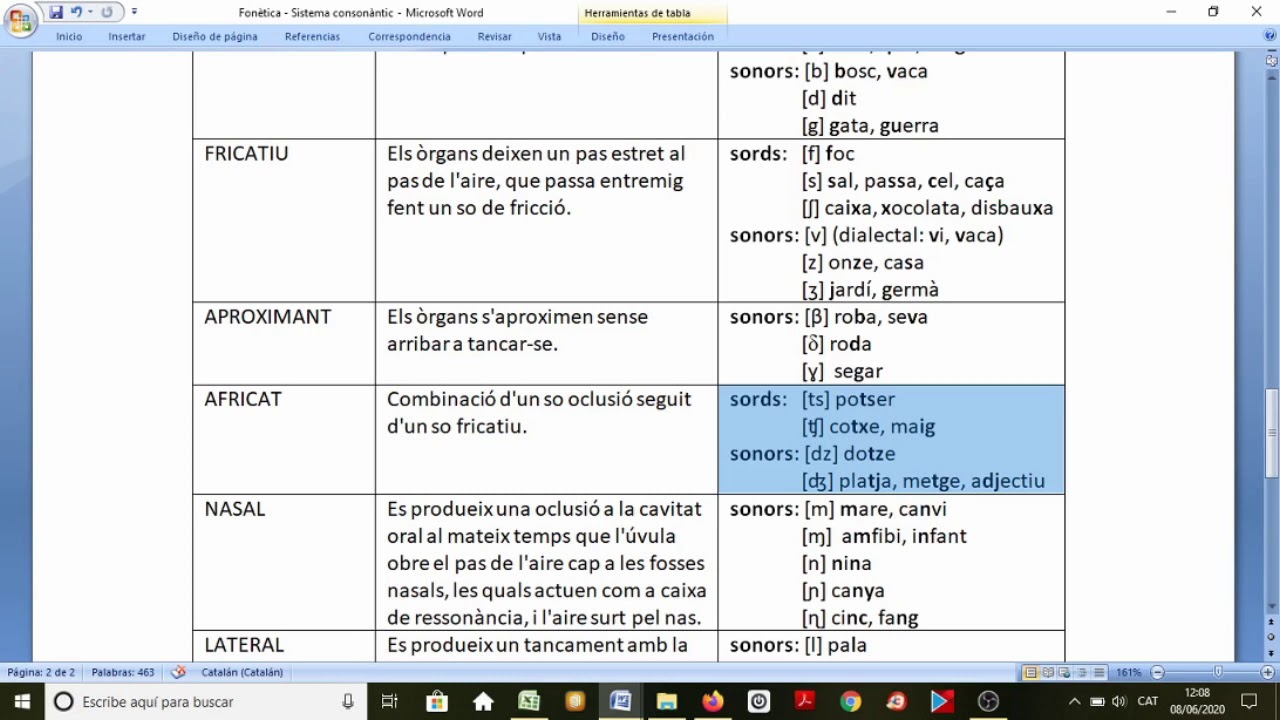The width and height of the screenshot is (1280, 720).
Task: Undo the last action
Action: (76, 12)
